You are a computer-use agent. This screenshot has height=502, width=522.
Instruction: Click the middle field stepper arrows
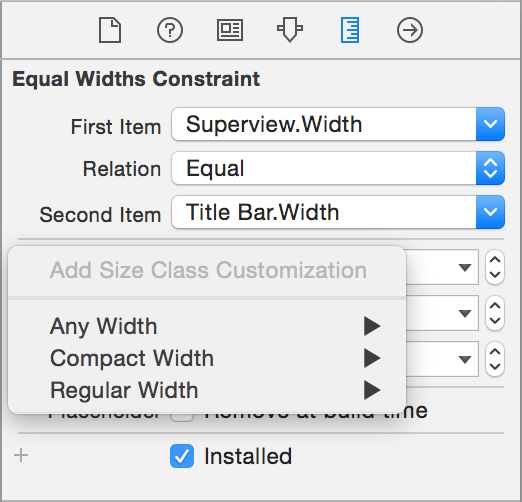point(495,313)
